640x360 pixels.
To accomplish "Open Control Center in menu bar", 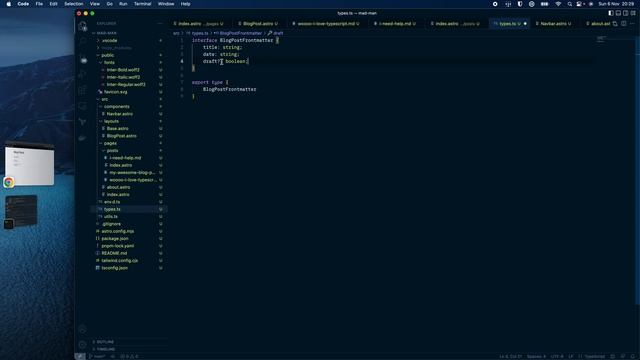I will click(x=579, y=4).
